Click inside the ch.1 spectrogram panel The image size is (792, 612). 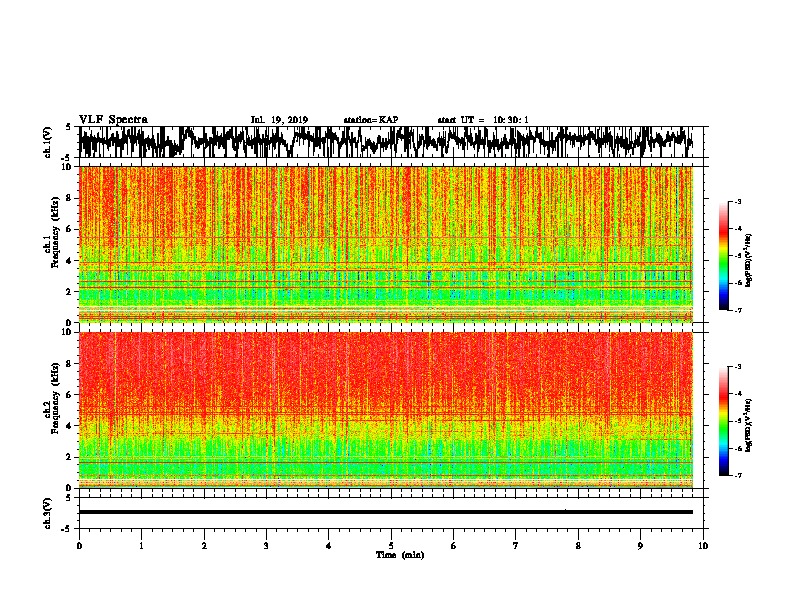point(386,244)
